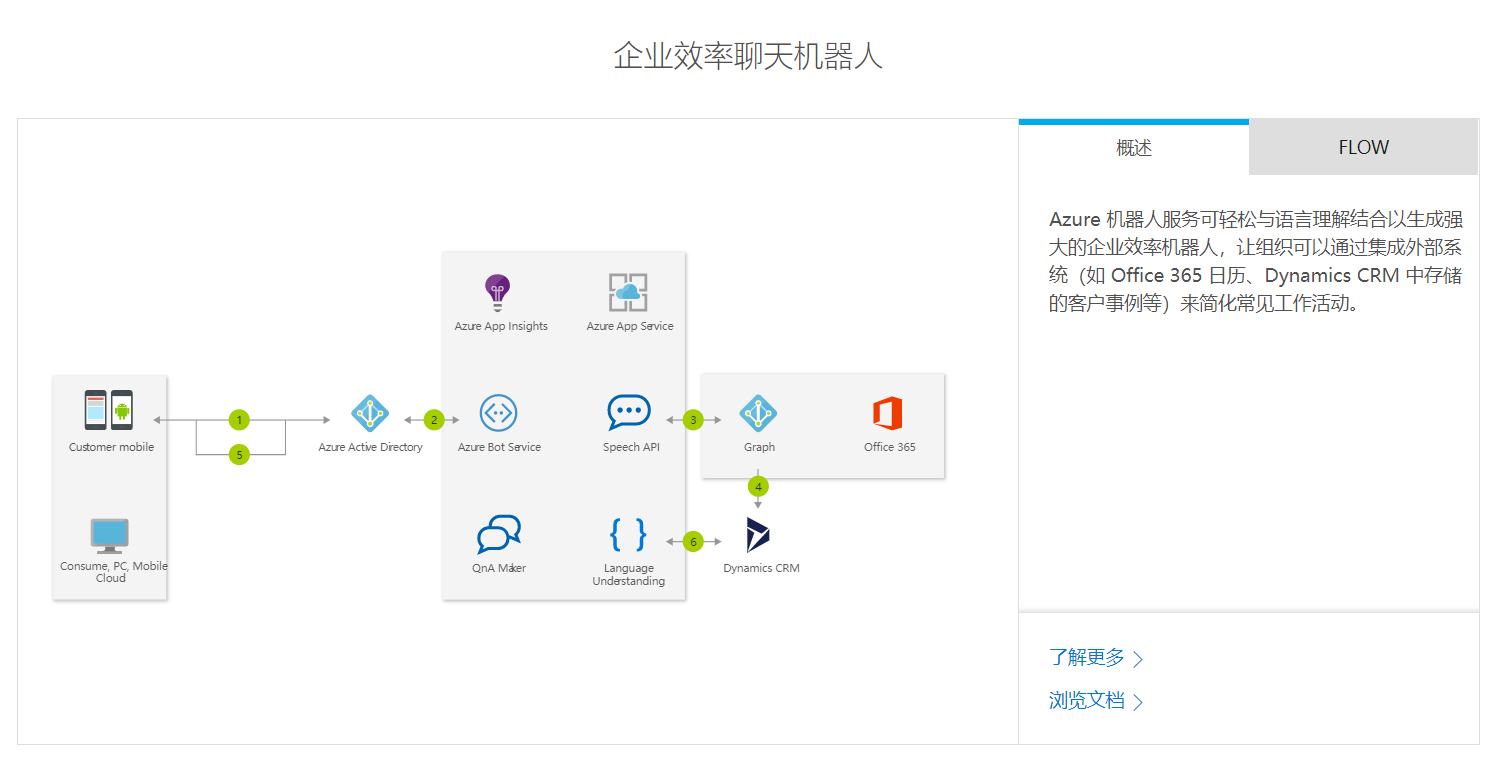Screen dimensions: 1503x764
Task: Select flow step marker 5
Action: click(x=237, y=455)
